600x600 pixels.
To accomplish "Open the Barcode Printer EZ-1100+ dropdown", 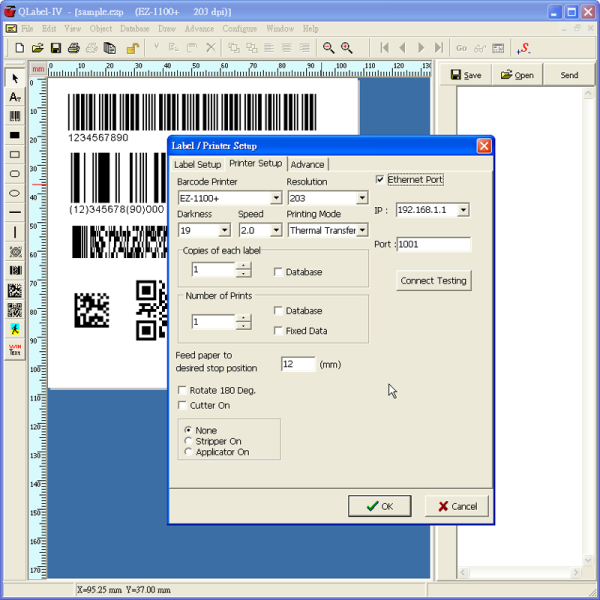I will 276,198.
